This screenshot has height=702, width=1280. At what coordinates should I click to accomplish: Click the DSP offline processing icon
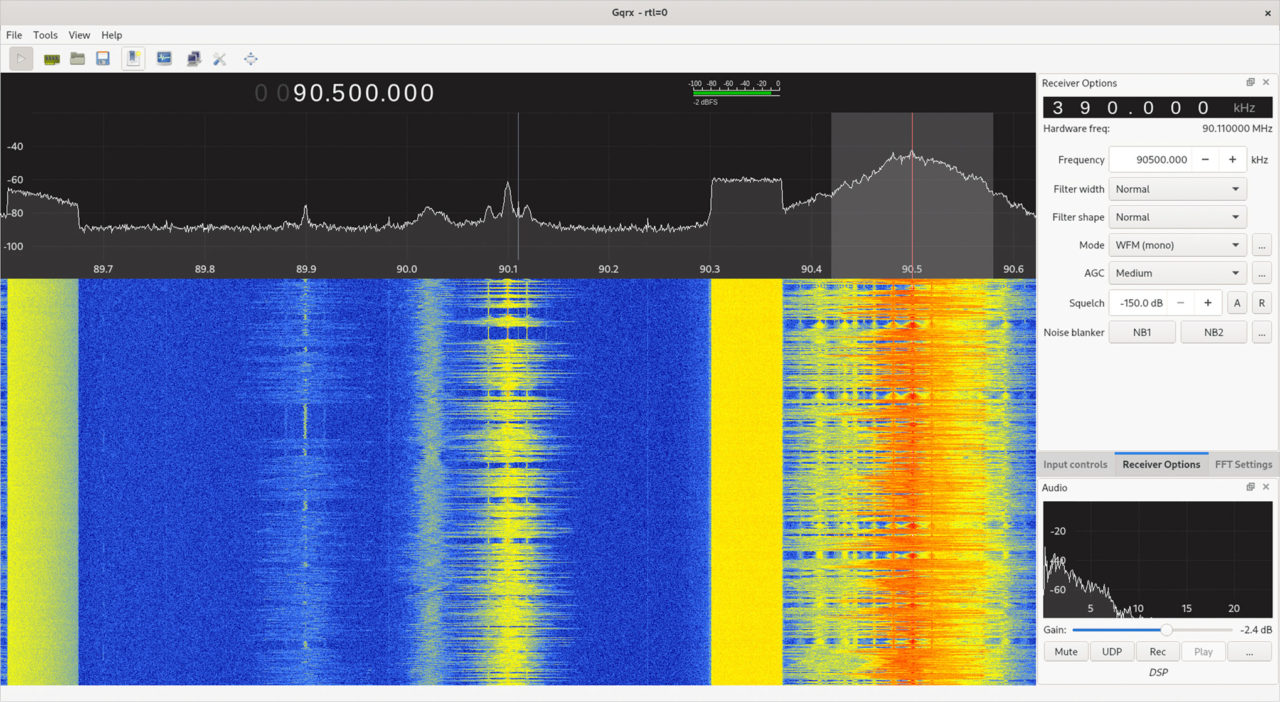[133, 57]
